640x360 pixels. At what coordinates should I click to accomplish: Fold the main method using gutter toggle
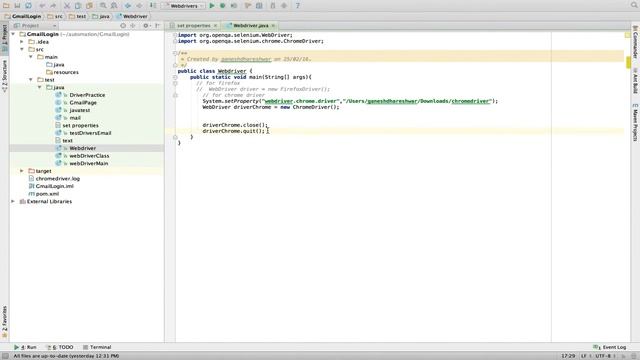[175, 77]
